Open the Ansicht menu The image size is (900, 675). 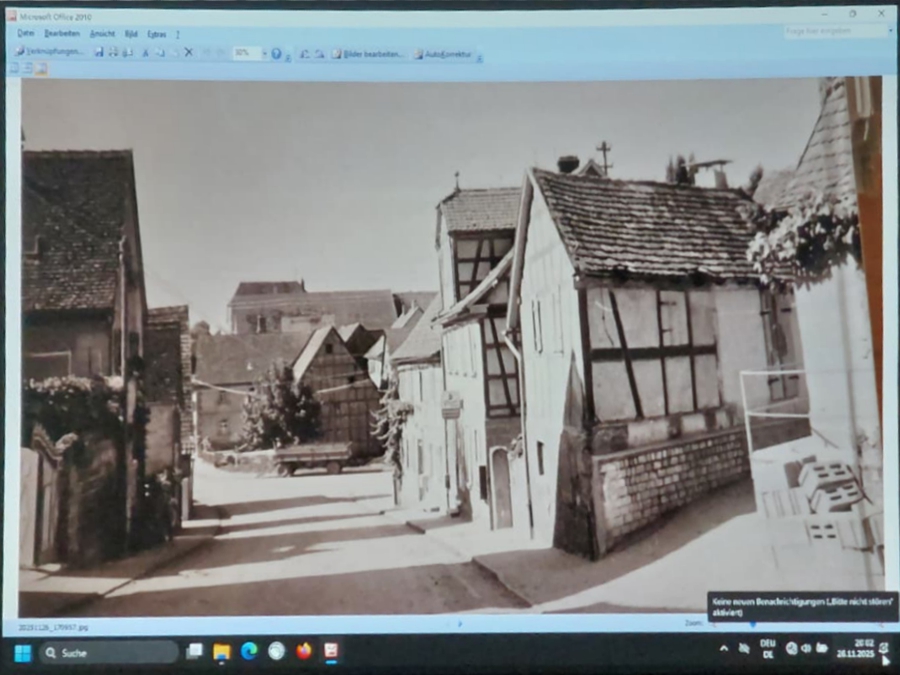click(102, 33)
